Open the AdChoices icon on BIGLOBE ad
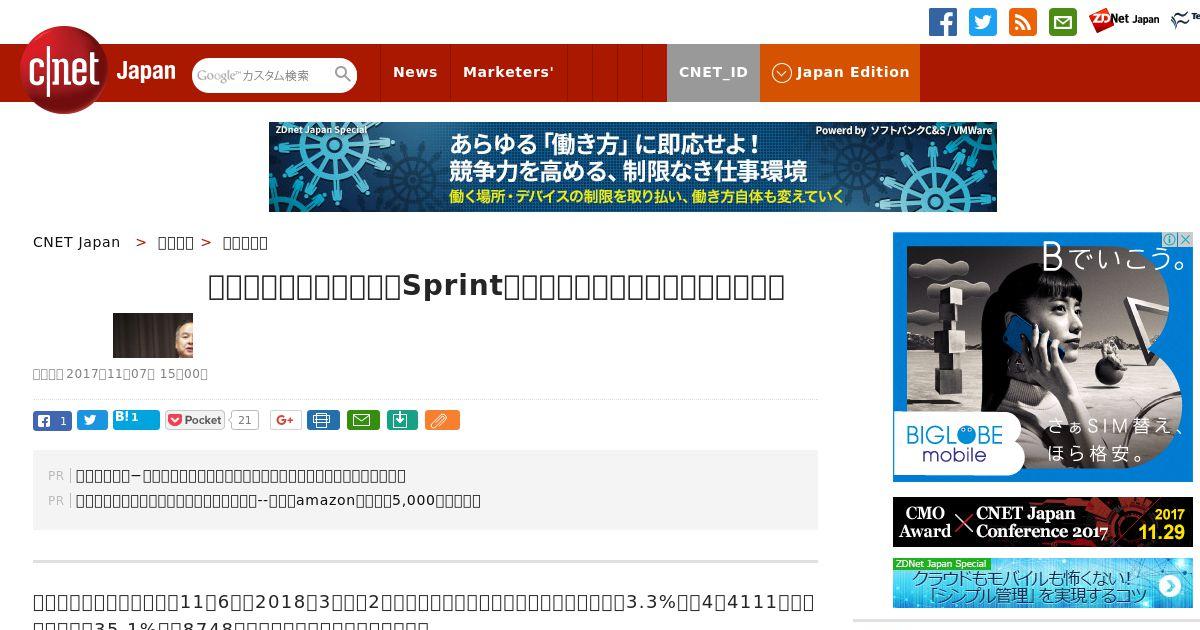The width and height of the screenshot is (1200, 630). (x=1169, y=240)
